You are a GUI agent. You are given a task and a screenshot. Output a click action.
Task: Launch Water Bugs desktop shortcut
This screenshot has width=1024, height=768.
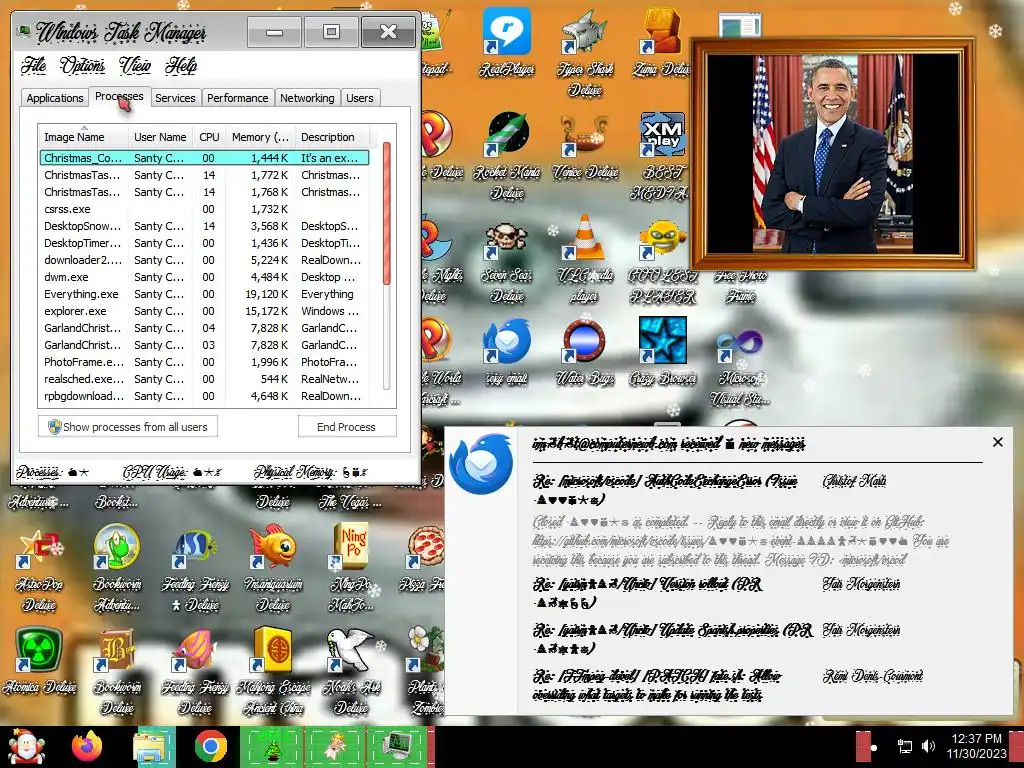[x=585, y=350]
